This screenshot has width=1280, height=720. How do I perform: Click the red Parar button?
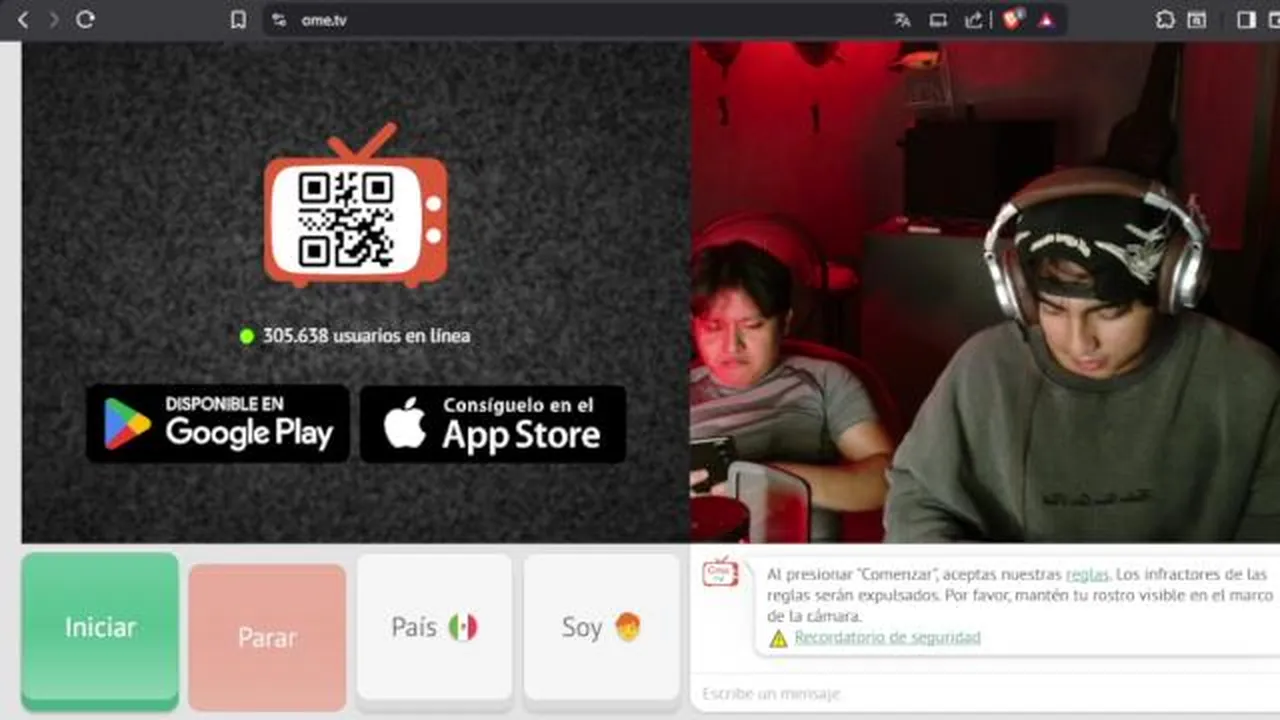[x=267, y=638]
